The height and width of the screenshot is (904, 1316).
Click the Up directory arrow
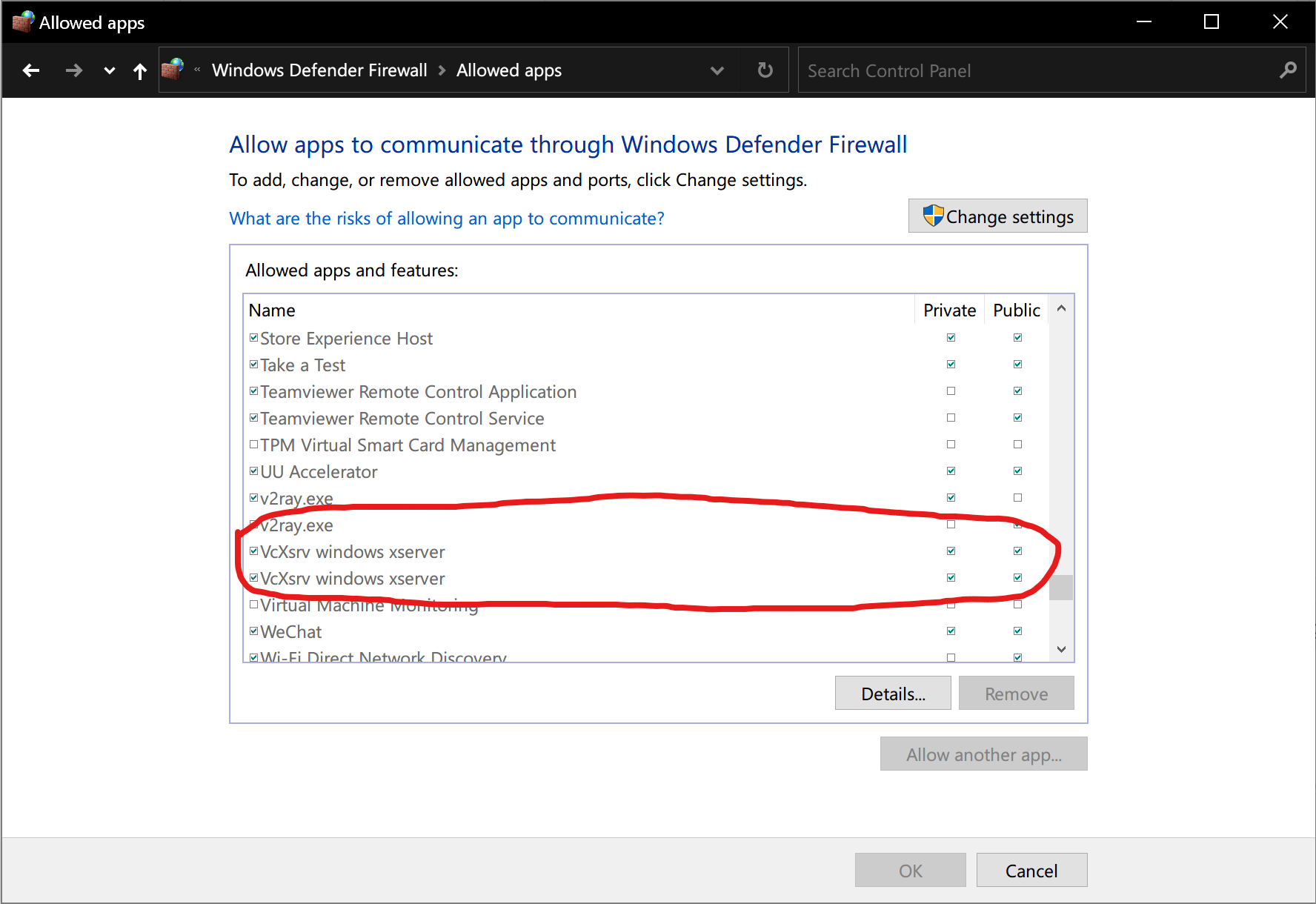[x=140, y=71]
